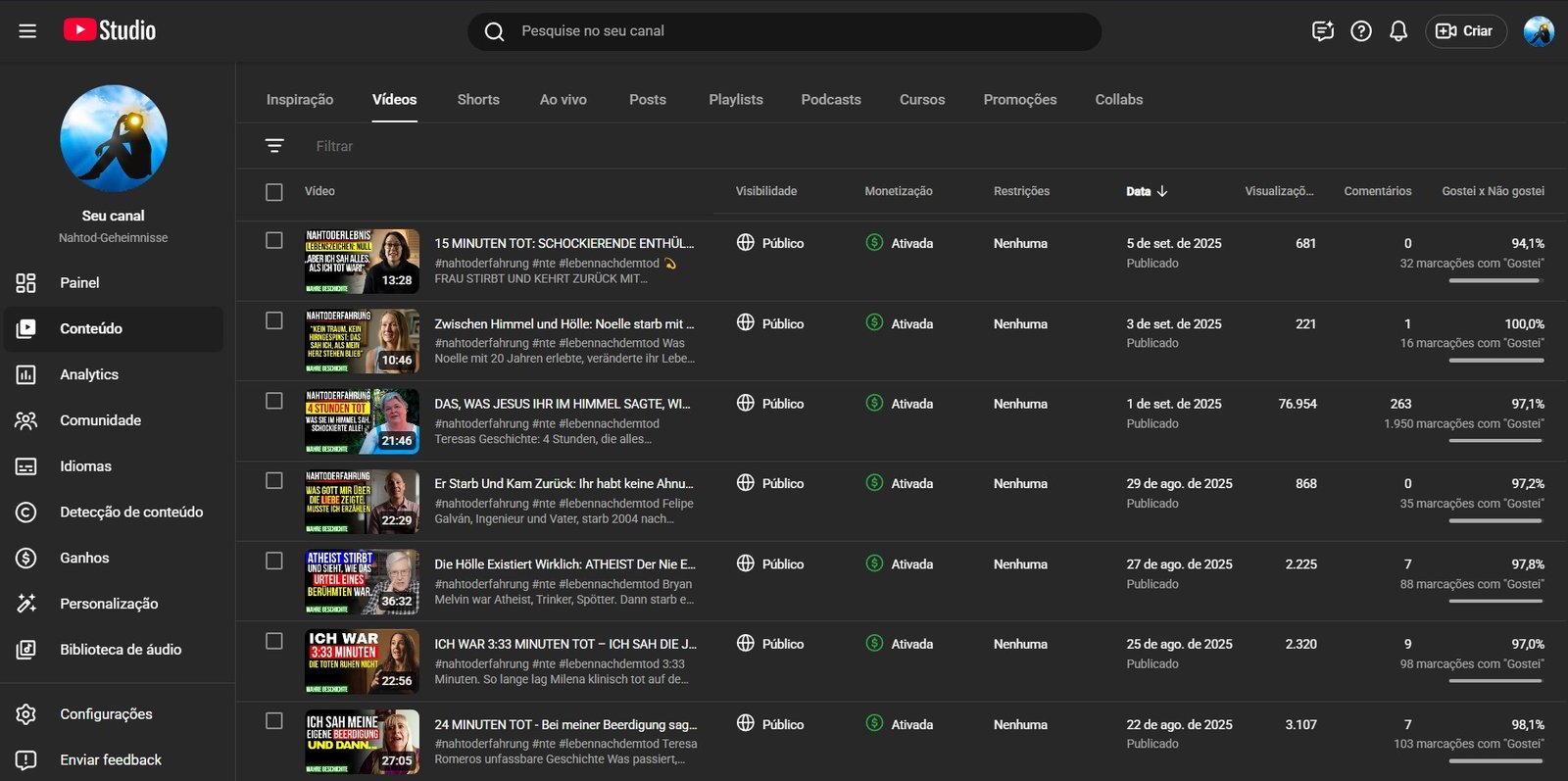The image size is (1568, 781).
Task: Open Biblioteca de áudio in sidebar
Action: coord(120,650)
